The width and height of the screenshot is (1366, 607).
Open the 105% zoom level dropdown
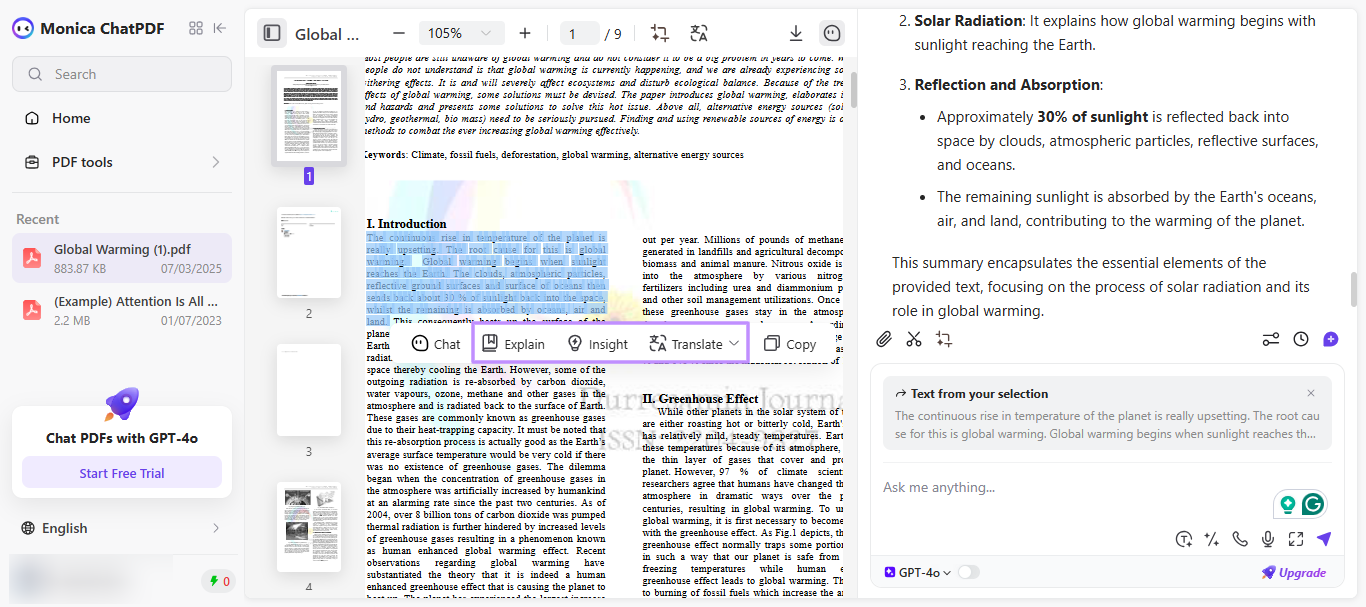click(460, 33)
